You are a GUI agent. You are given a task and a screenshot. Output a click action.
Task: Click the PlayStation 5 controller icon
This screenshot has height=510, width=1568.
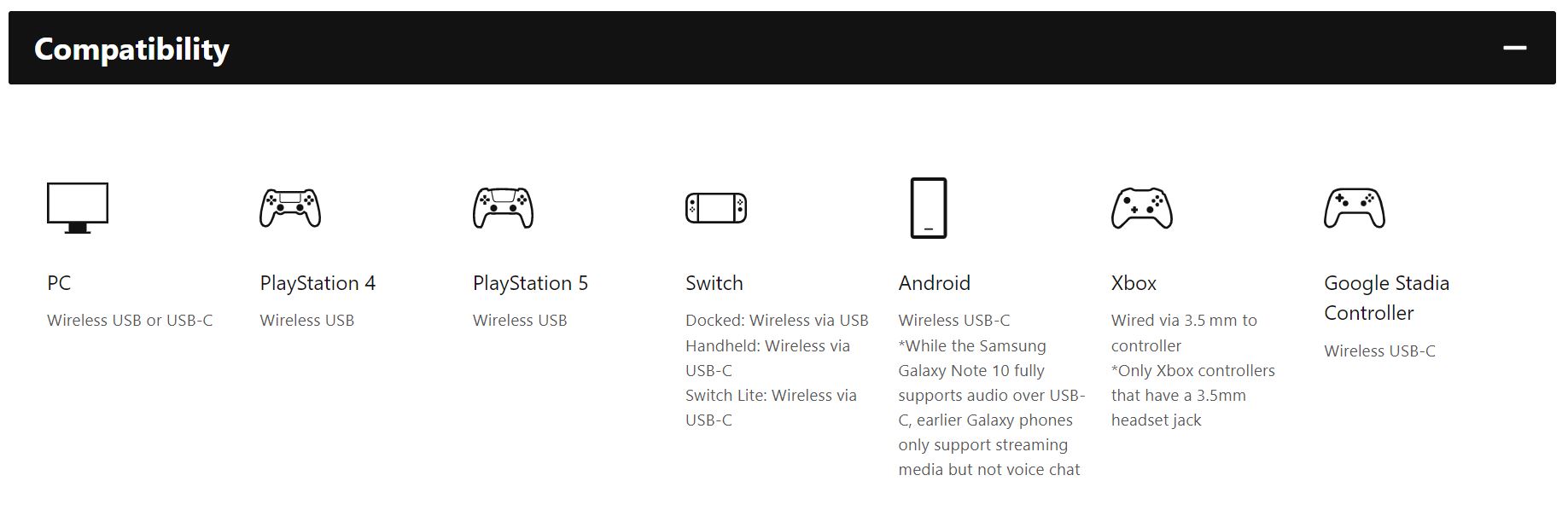[503, 208]
